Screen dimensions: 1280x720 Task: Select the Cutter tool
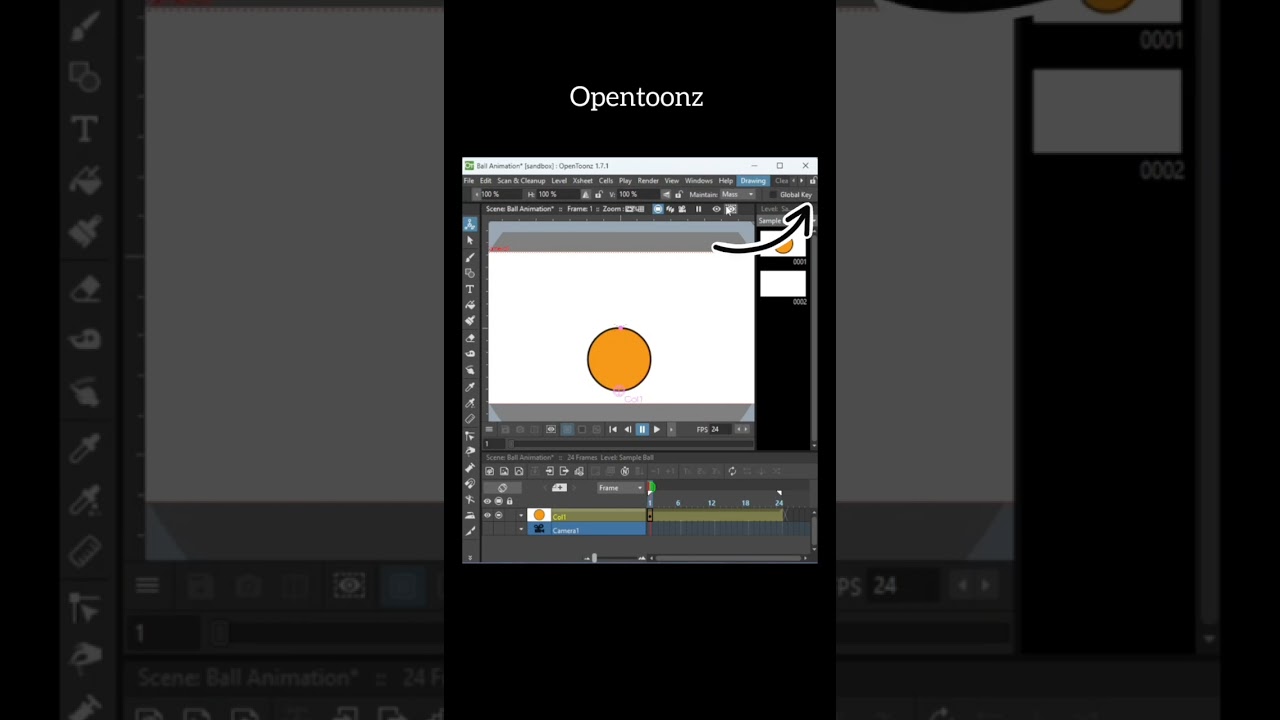click(470, 531)
